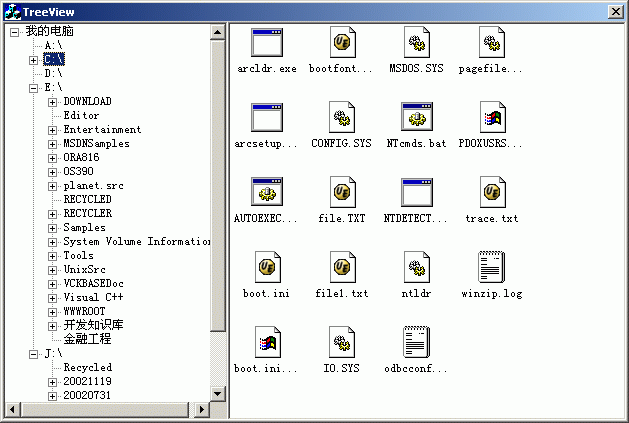Select the D:\ drive in tree

click(x=53, y=73)
